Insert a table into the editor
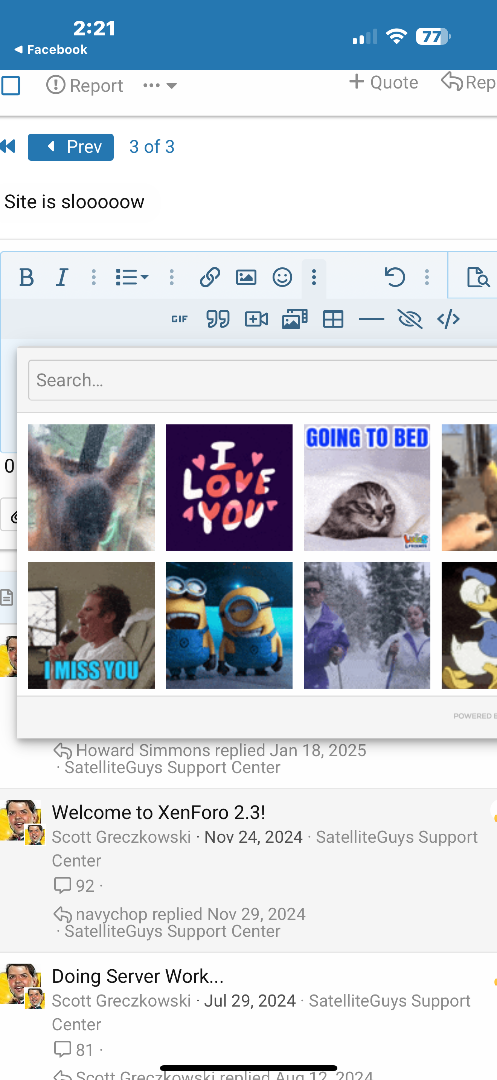This screenshot has height=1080, width=497. coord(333,319)
